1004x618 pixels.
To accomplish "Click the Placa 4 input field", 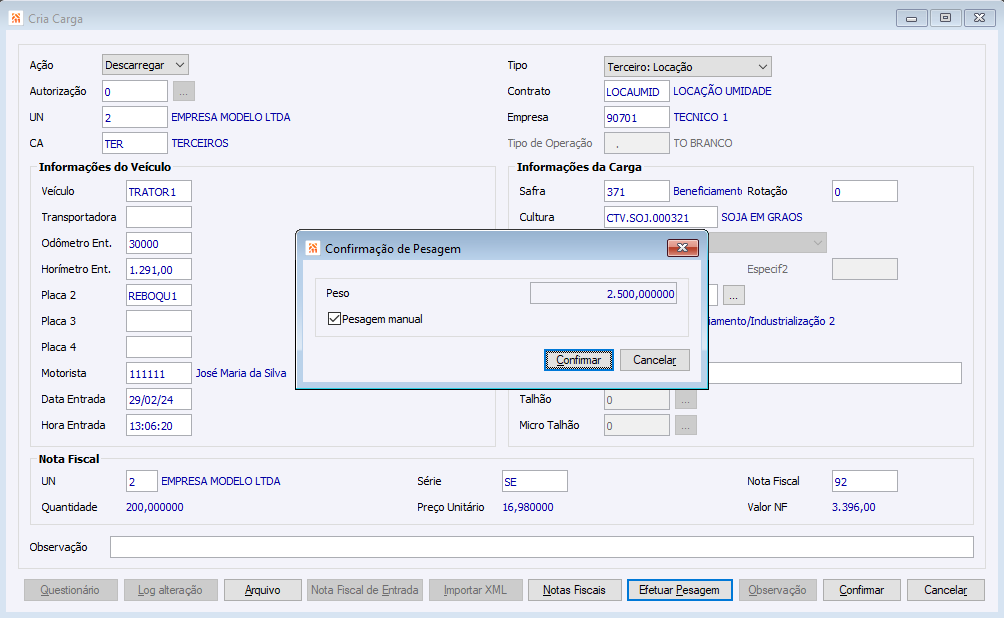I will [159, 347].
